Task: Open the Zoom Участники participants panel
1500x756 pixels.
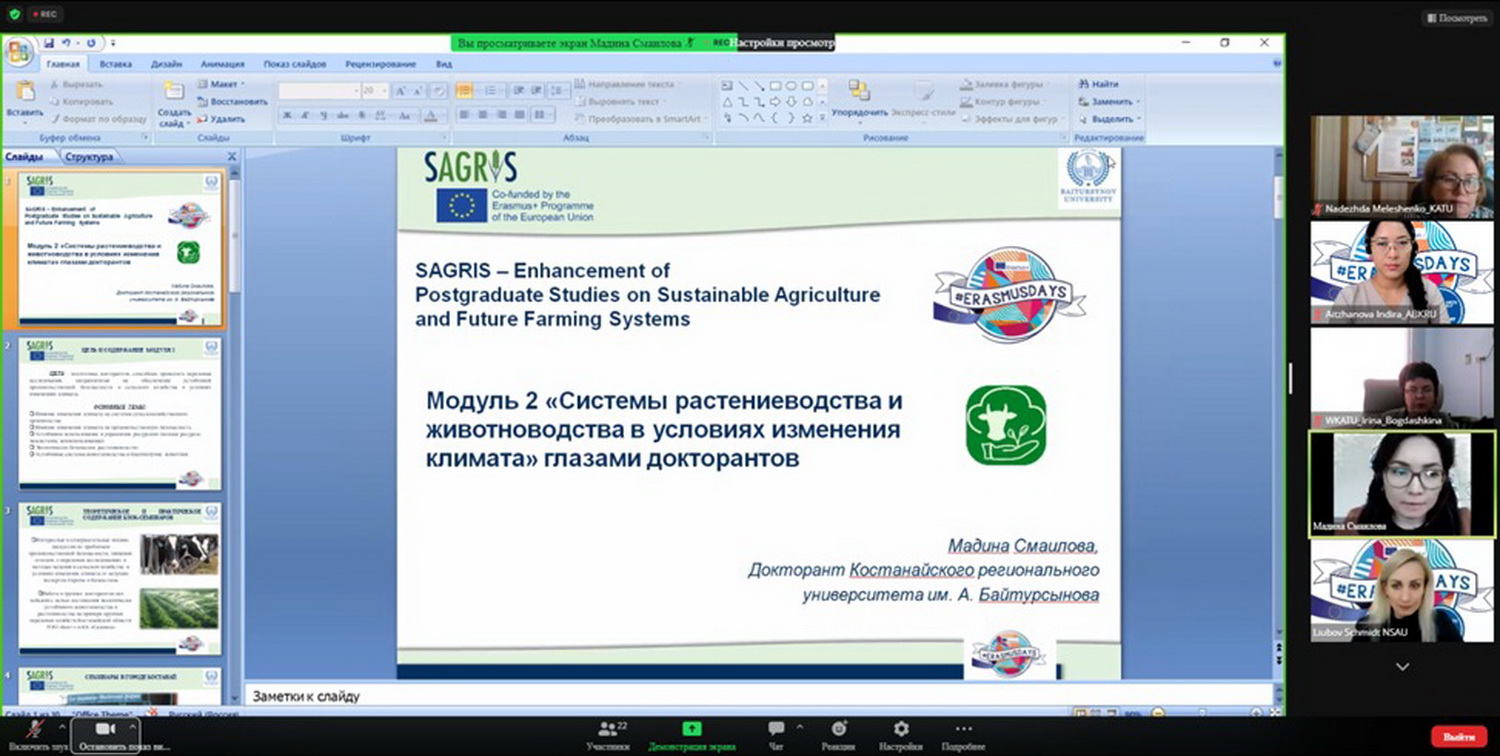Action: (x=608, y=735)
